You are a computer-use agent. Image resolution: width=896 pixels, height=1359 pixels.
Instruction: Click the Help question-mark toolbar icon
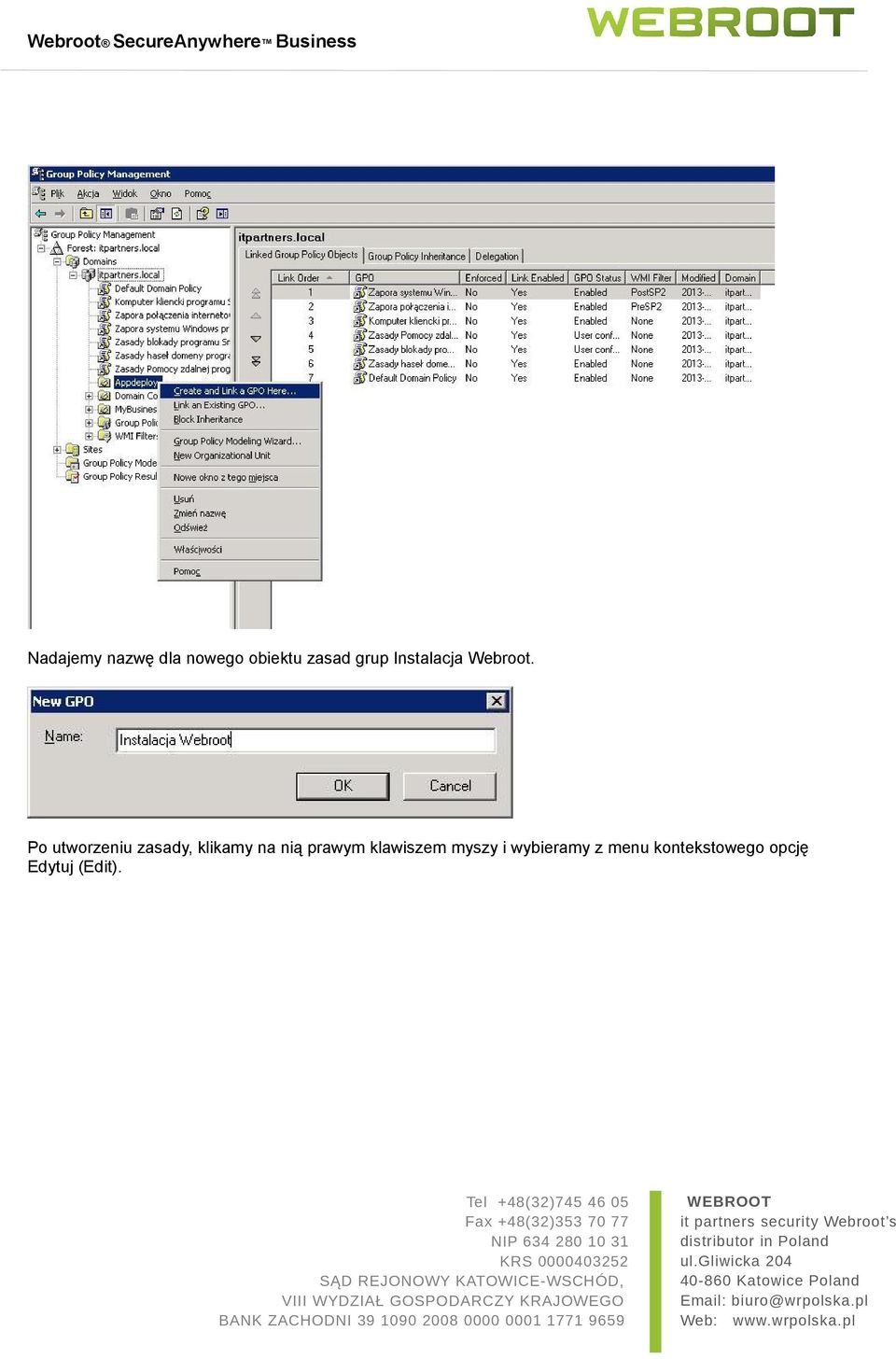(x=202, y=214)
